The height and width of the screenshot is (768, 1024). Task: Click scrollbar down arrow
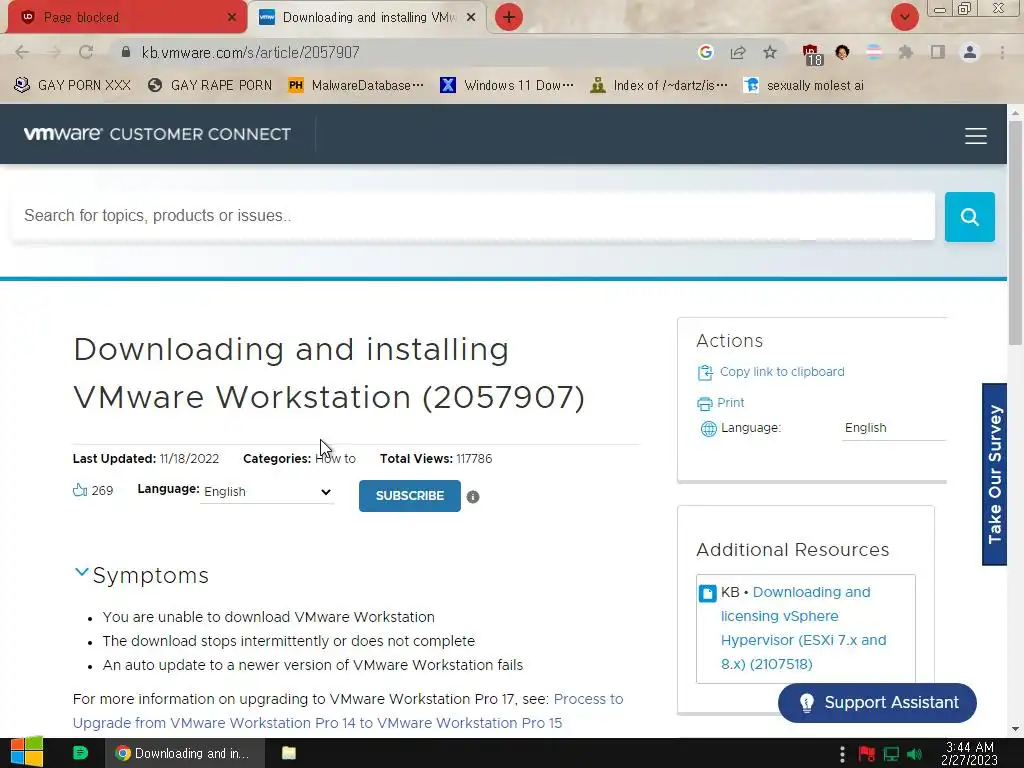point(1015,729)
